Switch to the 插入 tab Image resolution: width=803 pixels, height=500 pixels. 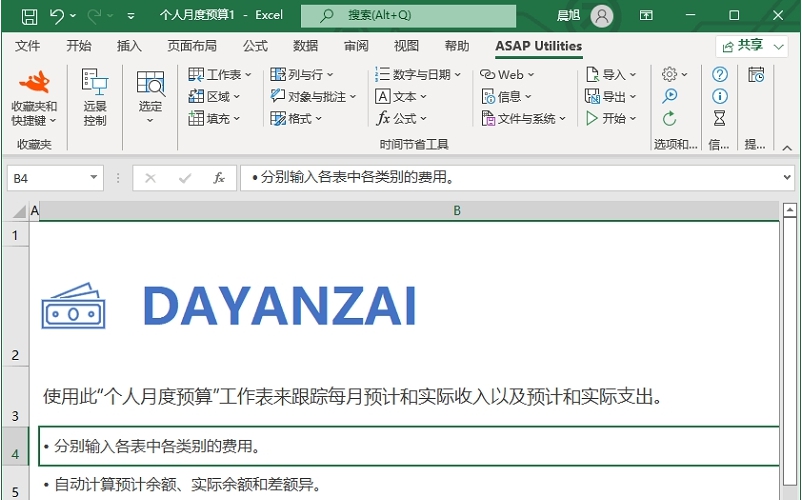129,46
